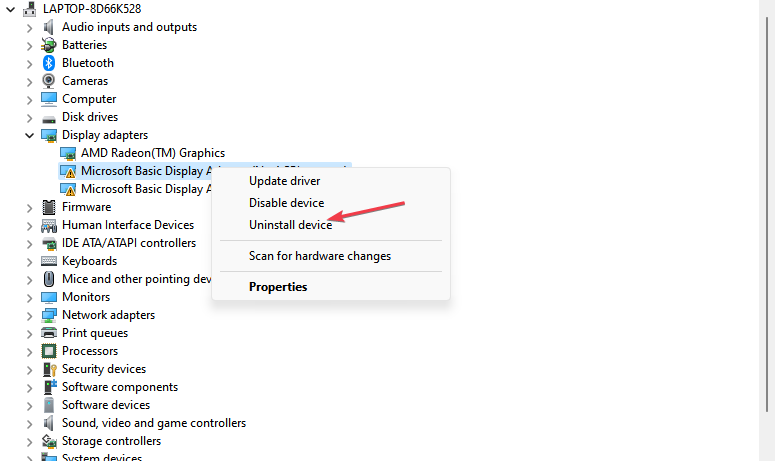Click the Bluetooth icon
Viewport: 775px width, 461px height.
coord(48,63)
